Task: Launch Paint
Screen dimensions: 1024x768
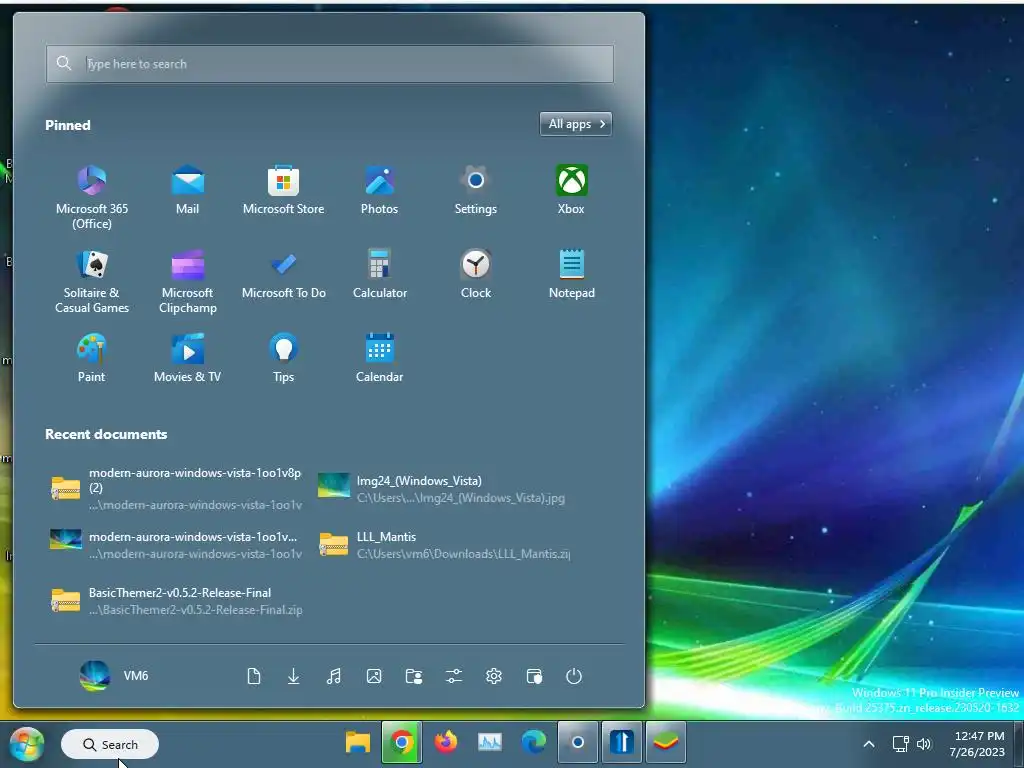Action: click(x=91, y=358)
